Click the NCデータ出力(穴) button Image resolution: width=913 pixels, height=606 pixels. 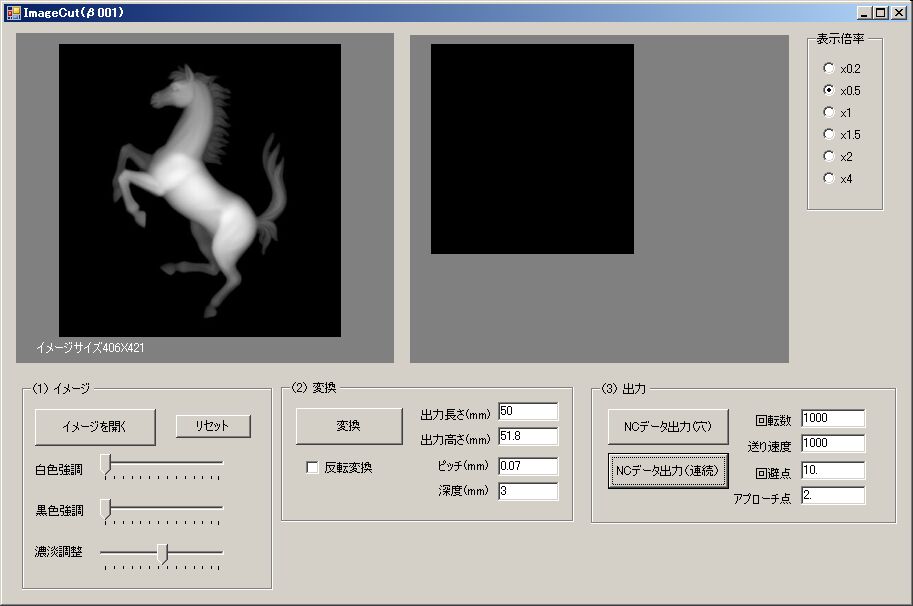(668, 427)
